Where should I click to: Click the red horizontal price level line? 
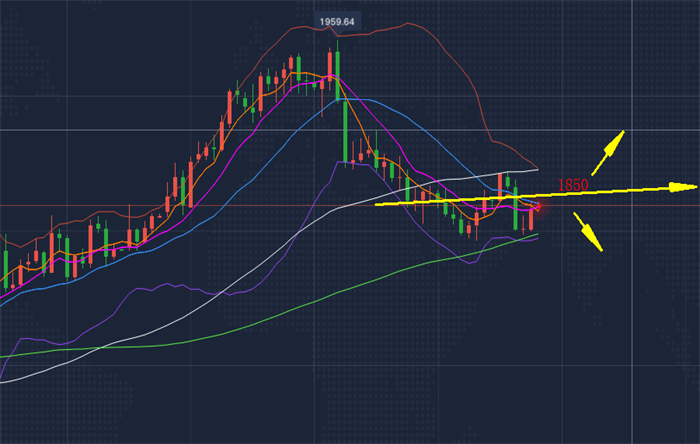tap(350, 206)
